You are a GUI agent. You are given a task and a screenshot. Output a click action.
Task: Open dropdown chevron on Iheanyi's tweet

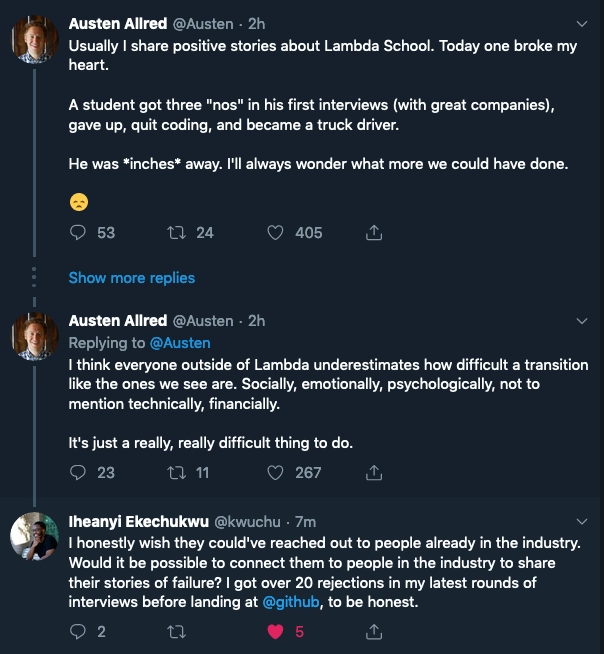click(582, 521)
